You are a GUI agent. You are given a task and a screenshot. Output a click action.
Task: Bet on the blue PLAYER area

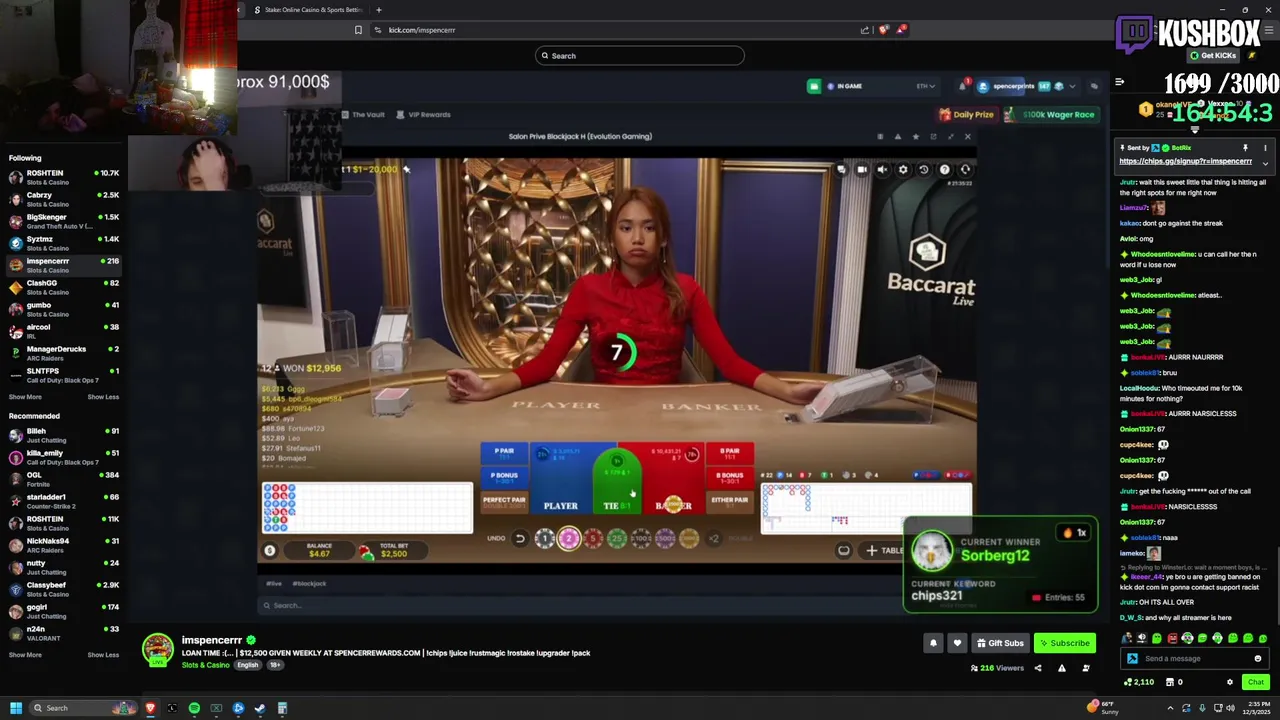561,480
